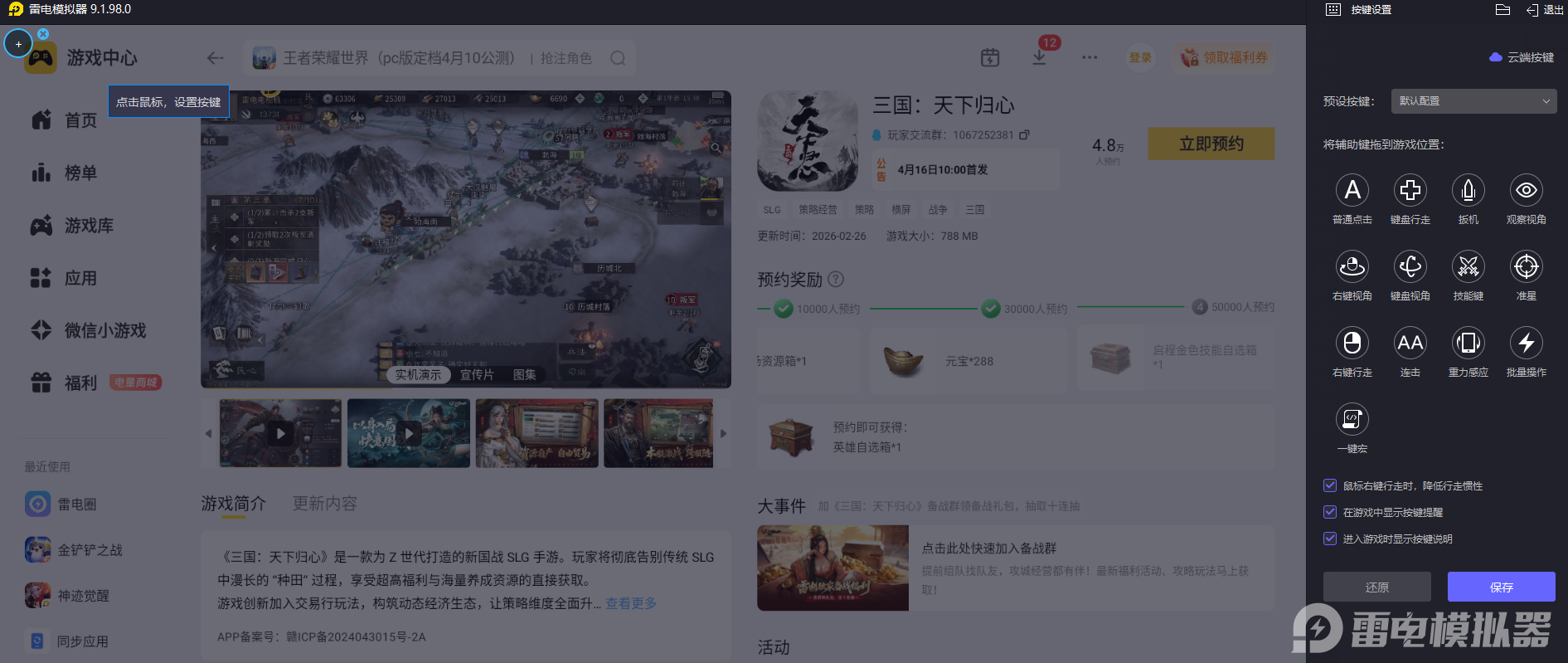Open 神迹觉醒 from recently used

(67, 595)
